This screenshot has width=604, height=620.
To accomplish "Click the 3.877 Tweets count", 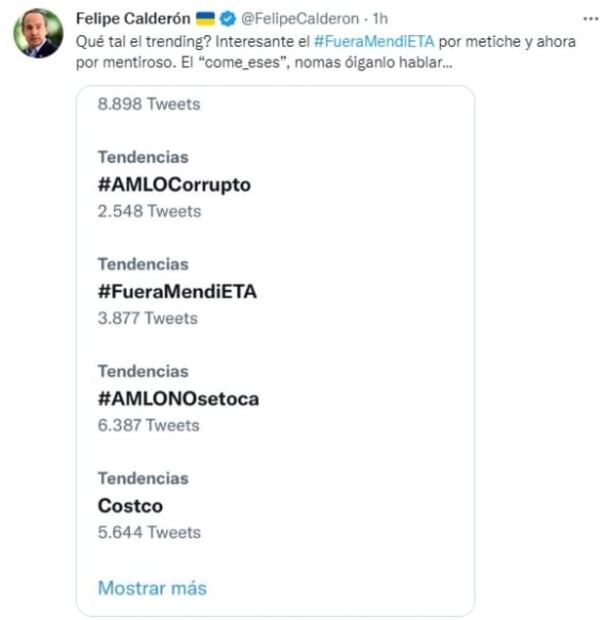I will click(148, 318).
